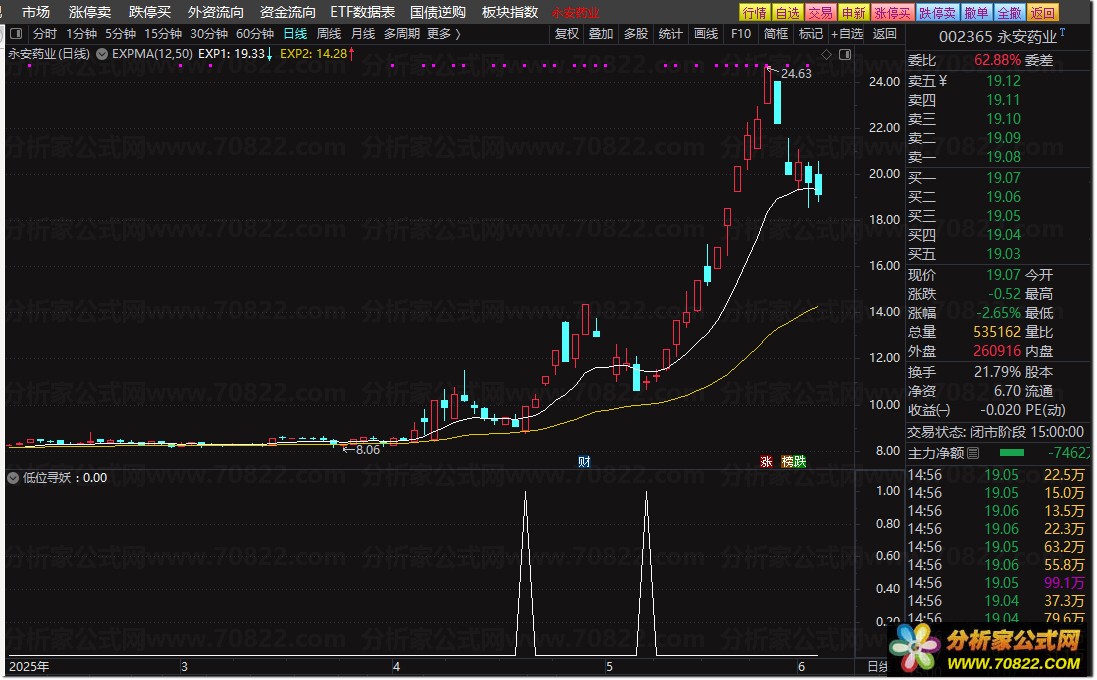
Task: Click the green 跌 marker below the chart
Action: 800,462
